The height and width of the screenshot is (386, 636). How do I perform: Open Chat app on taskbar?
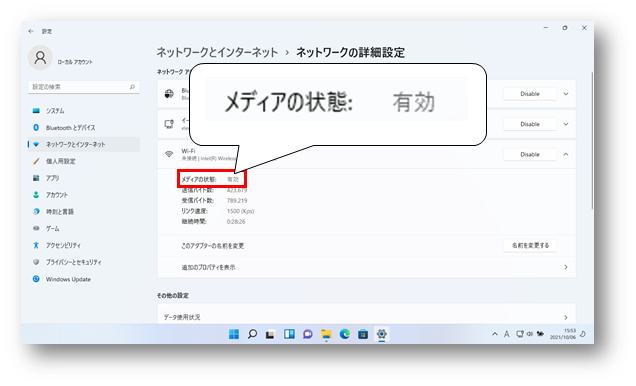pos(308,334)
